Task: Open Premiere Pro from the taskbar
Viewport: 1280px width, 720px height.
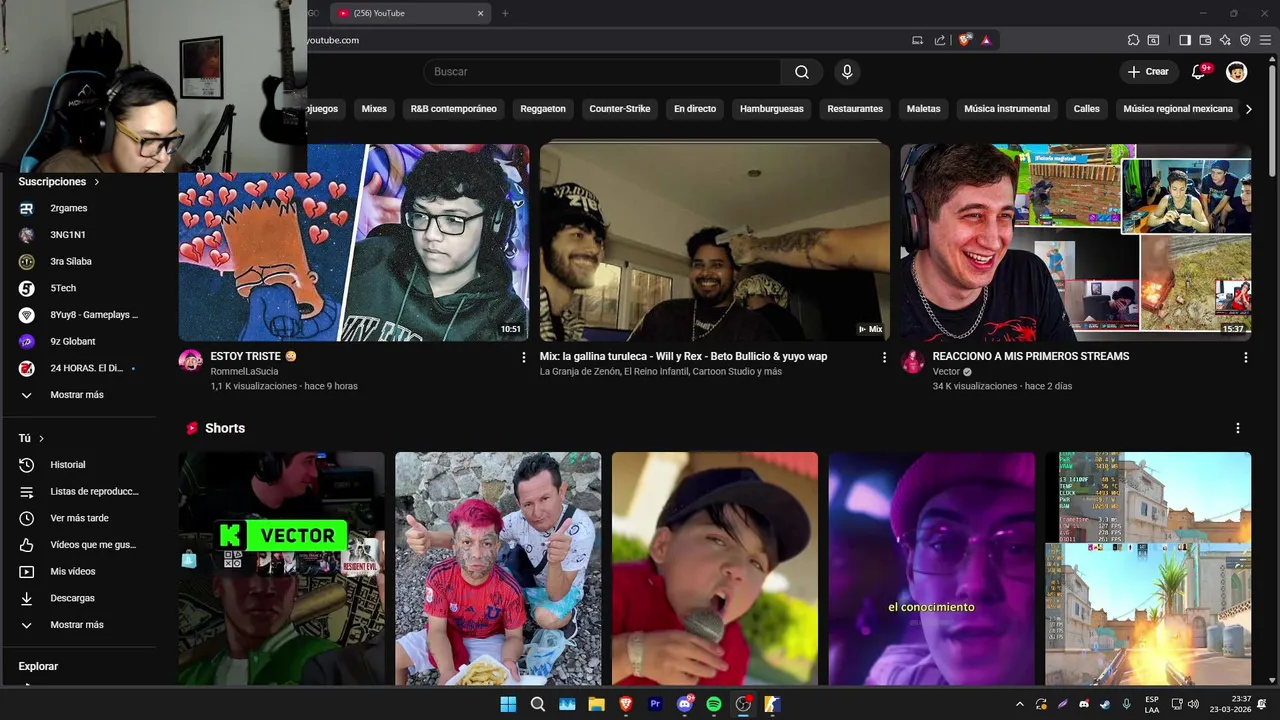Action: pyautogui.click(x=656, y=704)
